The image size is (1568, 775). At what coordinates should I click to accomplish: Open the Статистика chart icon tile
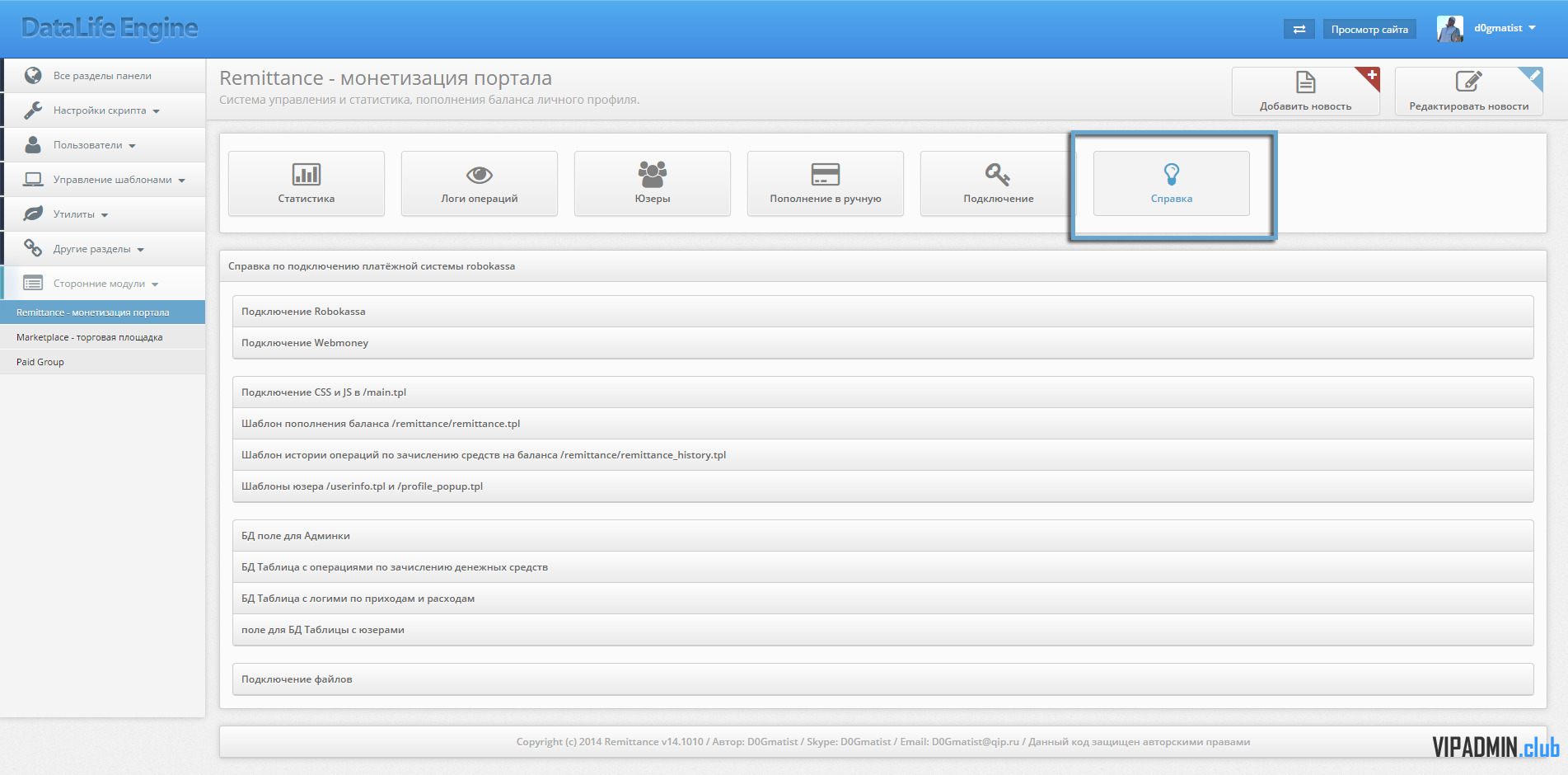[307, 183]
